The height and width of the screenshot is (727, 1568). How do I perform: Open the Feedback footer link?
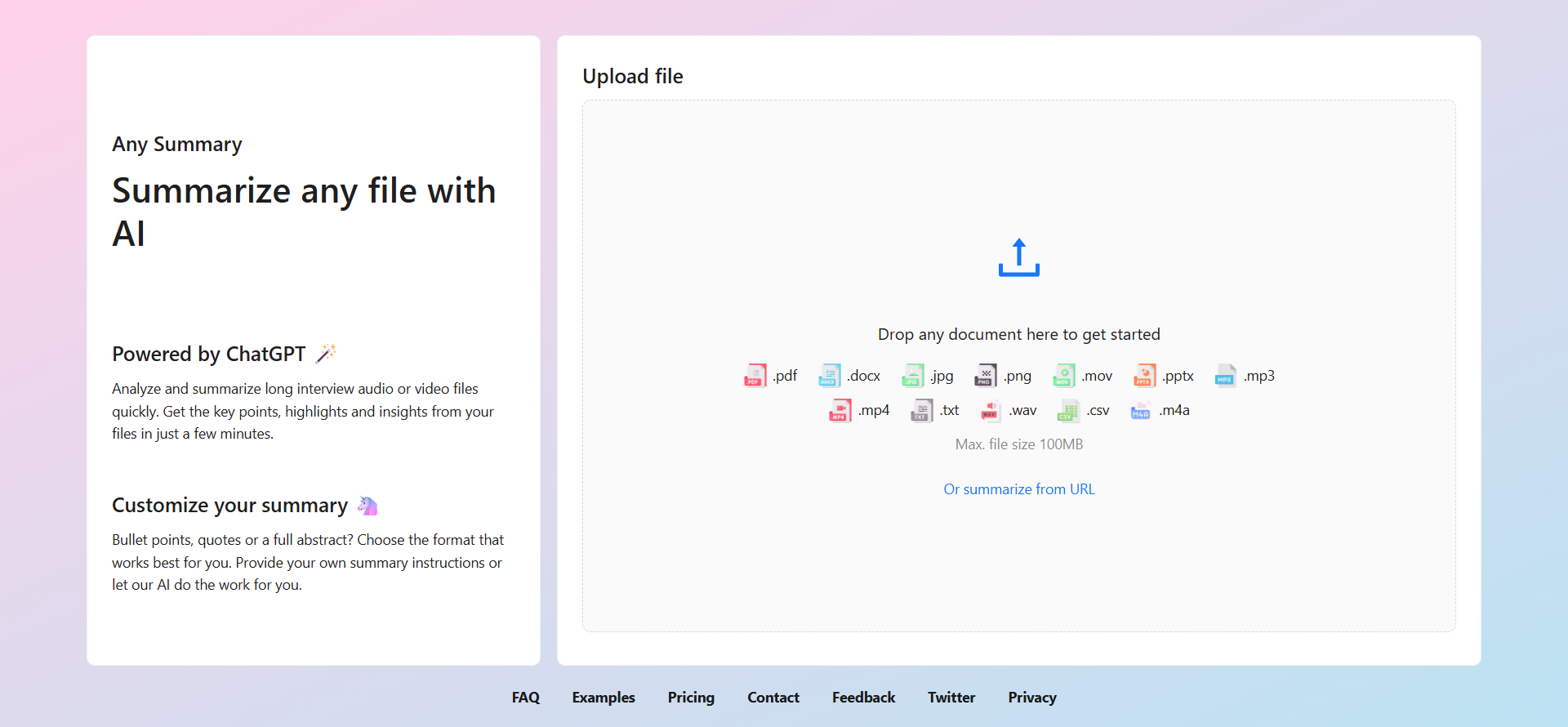coord(863,698)
